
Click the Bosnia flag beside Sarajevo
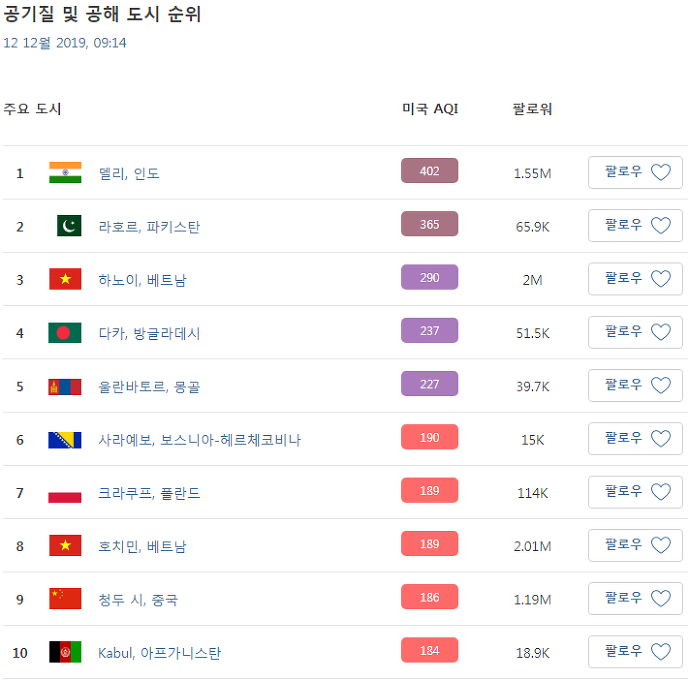[65, 440]
